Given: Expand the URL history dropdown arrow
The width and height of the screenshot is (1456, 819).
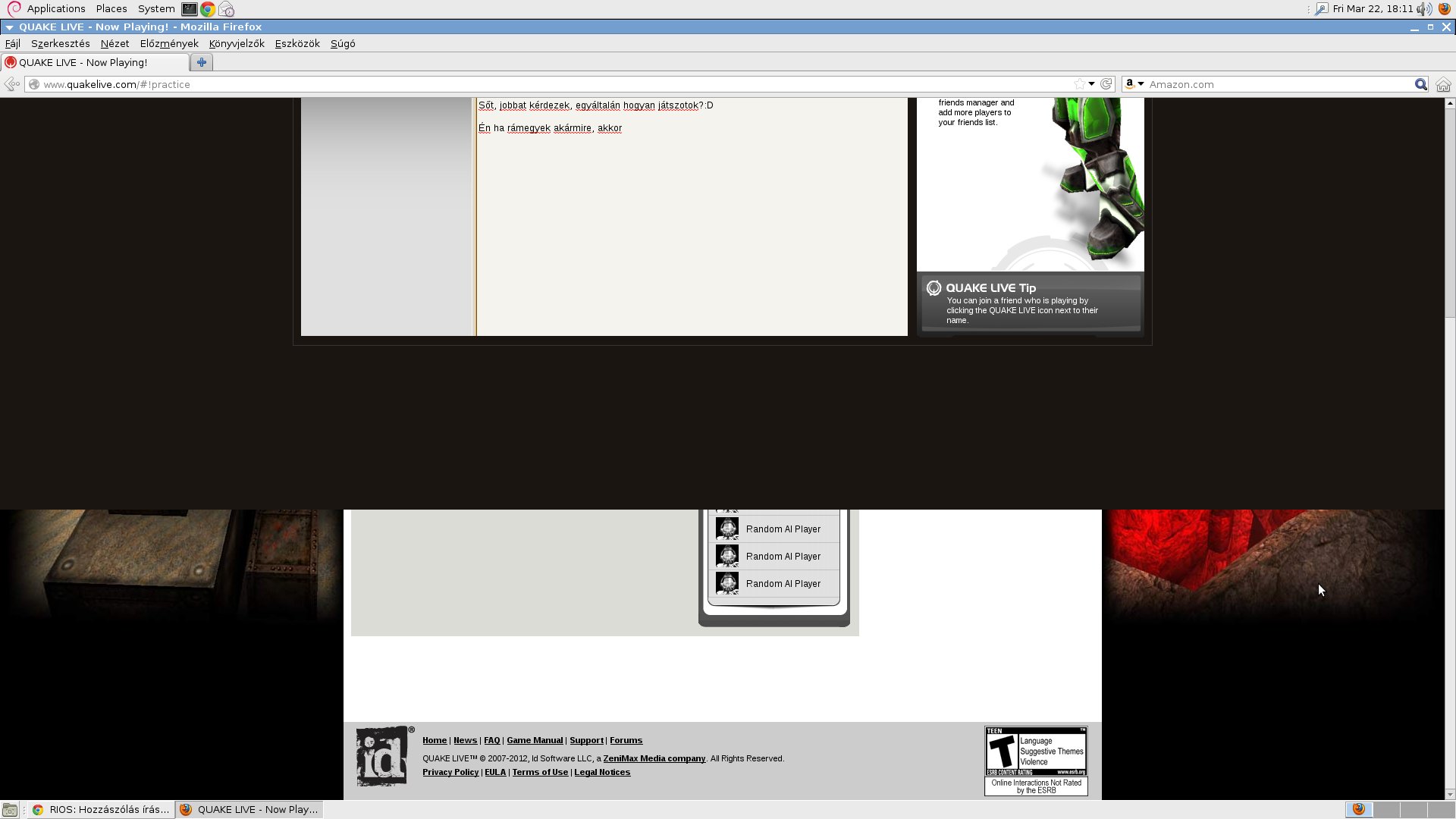Looking at the screenshot, I should pyautogui.click(x=1092, y=84).
